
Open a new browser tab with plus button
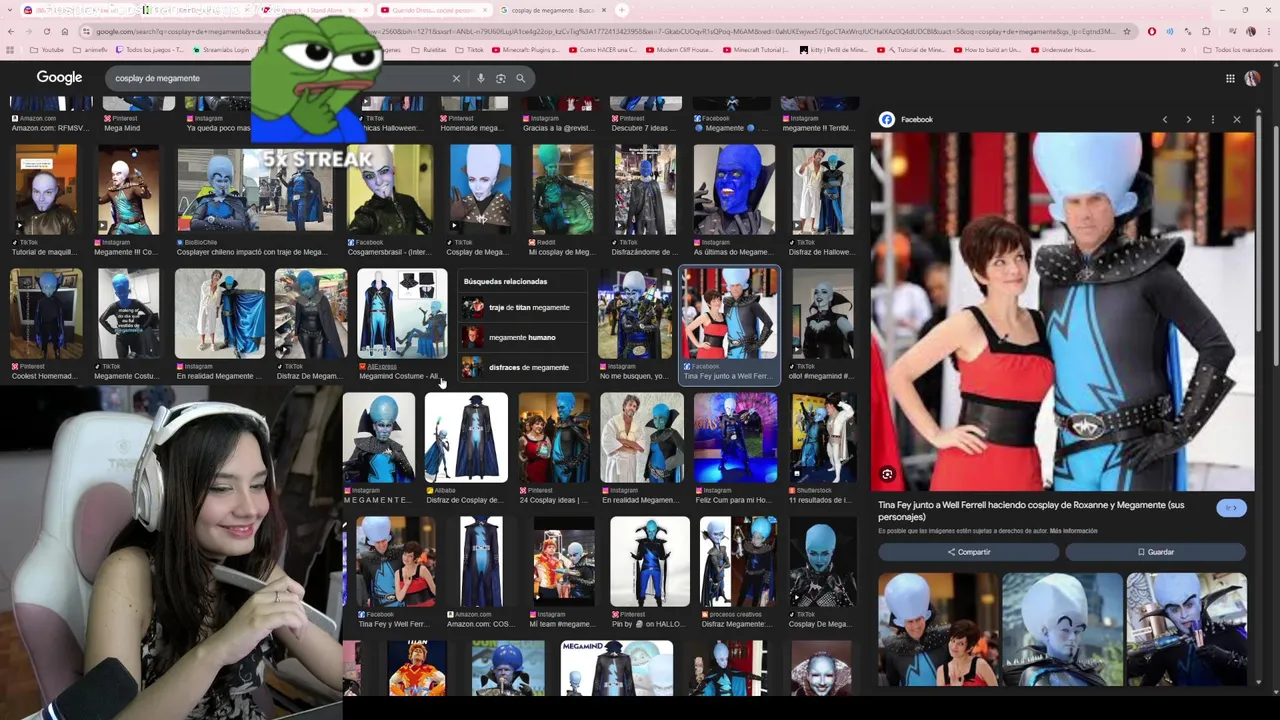pyautogui.click(x=622, y=10)
